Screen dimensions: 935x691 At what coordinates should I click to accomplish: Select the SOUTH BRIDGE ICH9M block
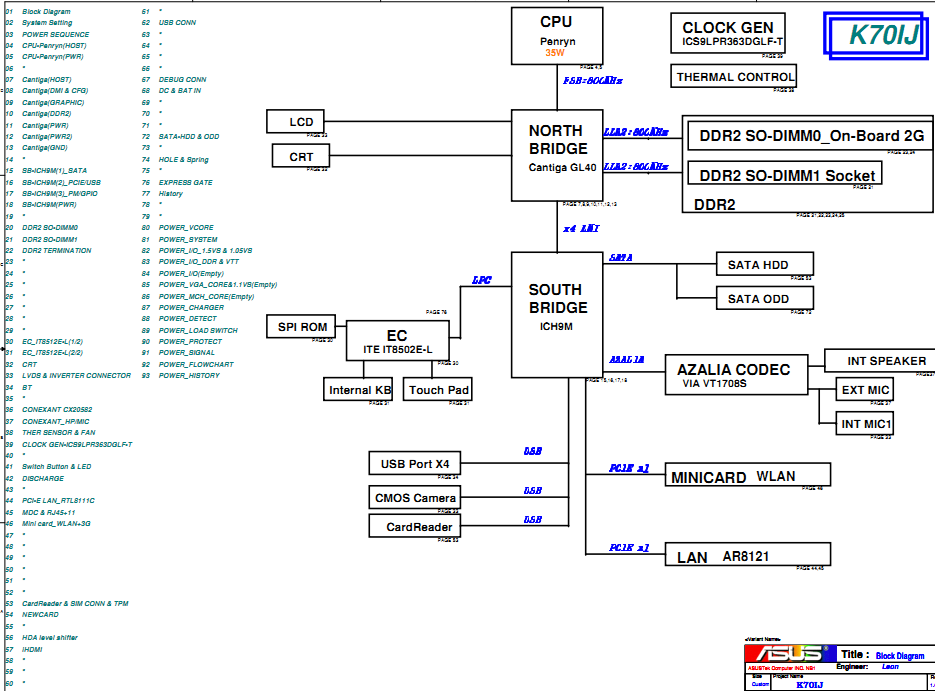coord(557,315)
